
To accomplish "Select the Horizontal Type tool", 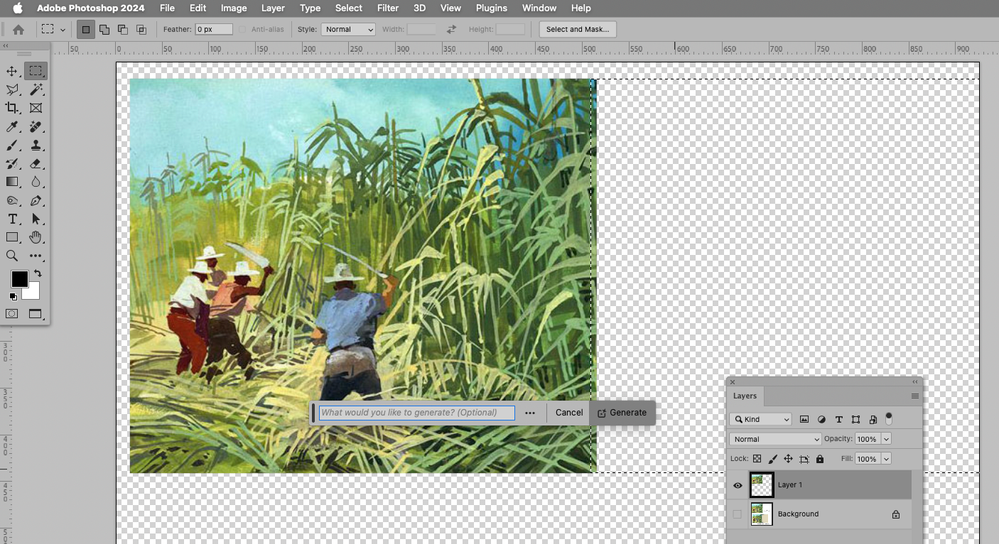I will coord(12,219).
